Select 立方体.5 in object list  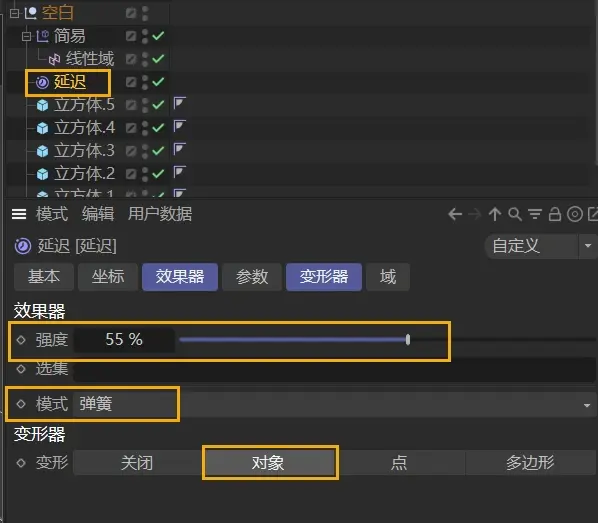click(84, 105)
